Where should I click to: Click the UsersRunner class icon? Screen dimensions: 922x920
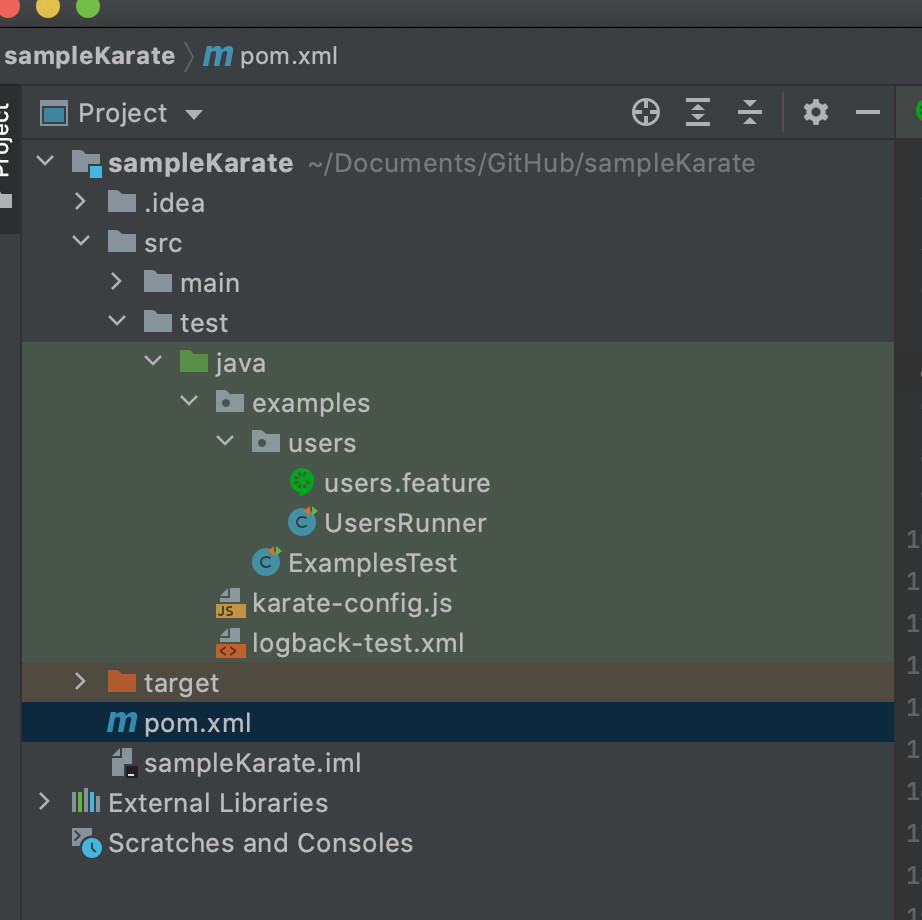tap(302, 521)
